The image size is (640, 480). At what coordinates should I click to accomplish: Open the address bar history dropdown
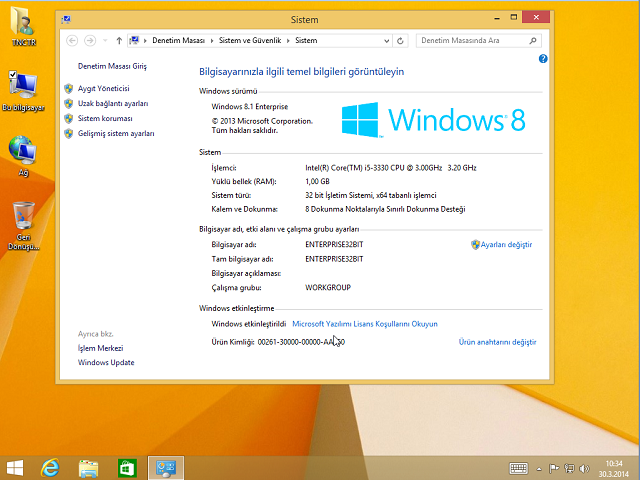[386, 41]
